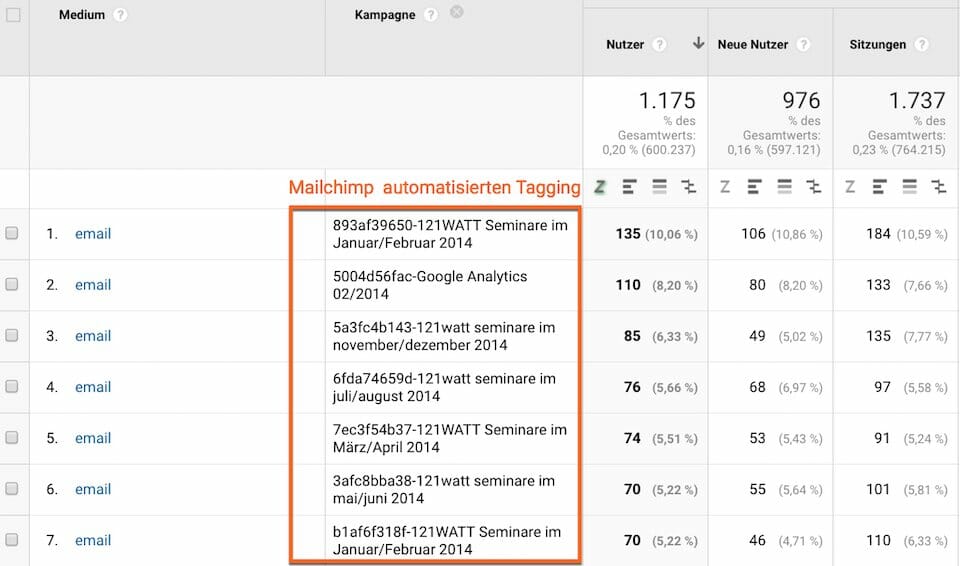Select the equal-lines icon under Neue Nutzer
The height and width of the screenshot is (566, 960).
(x=784, y=187)
